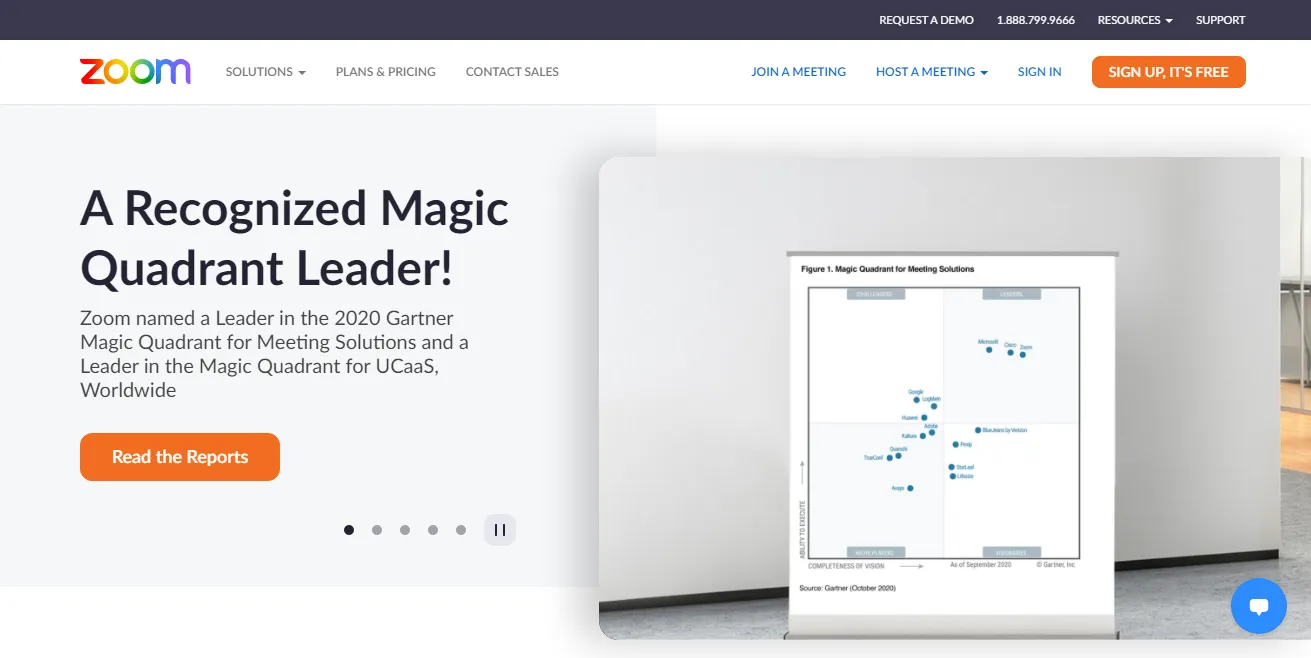Click Request a Demo link

point(926,20)
